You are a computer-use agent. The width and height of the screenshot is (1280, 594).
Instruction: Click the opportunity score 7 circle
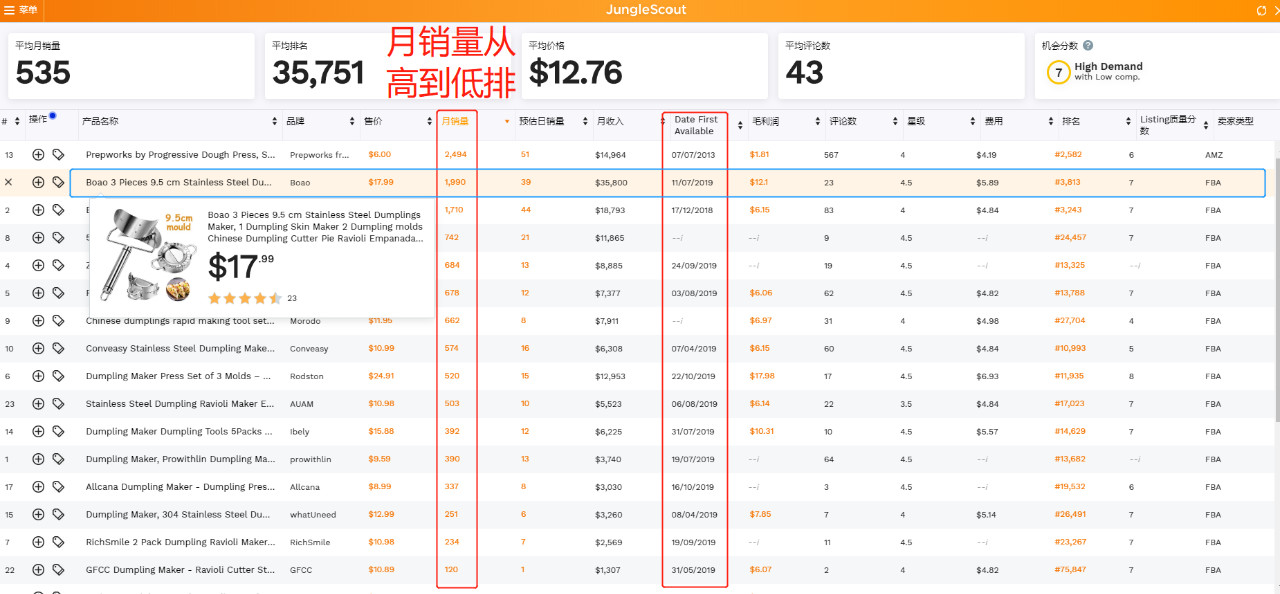click(x=1058, y=73)
